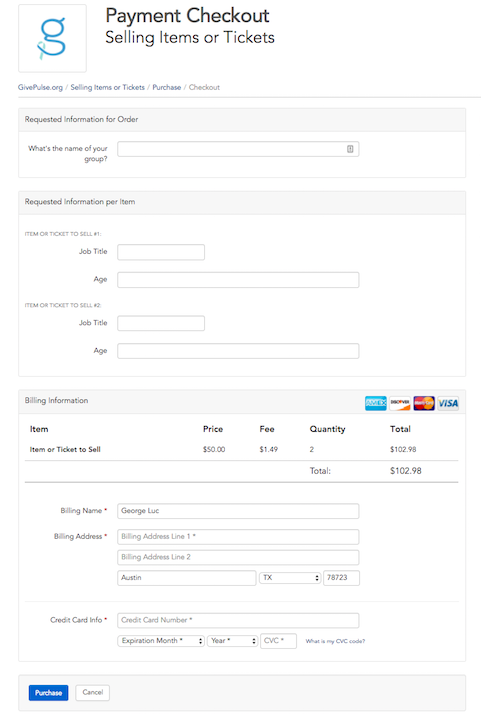Go to the Purchase breadcrumb link
This screenshot has width=481, height=725.
[x=166, y=87]
